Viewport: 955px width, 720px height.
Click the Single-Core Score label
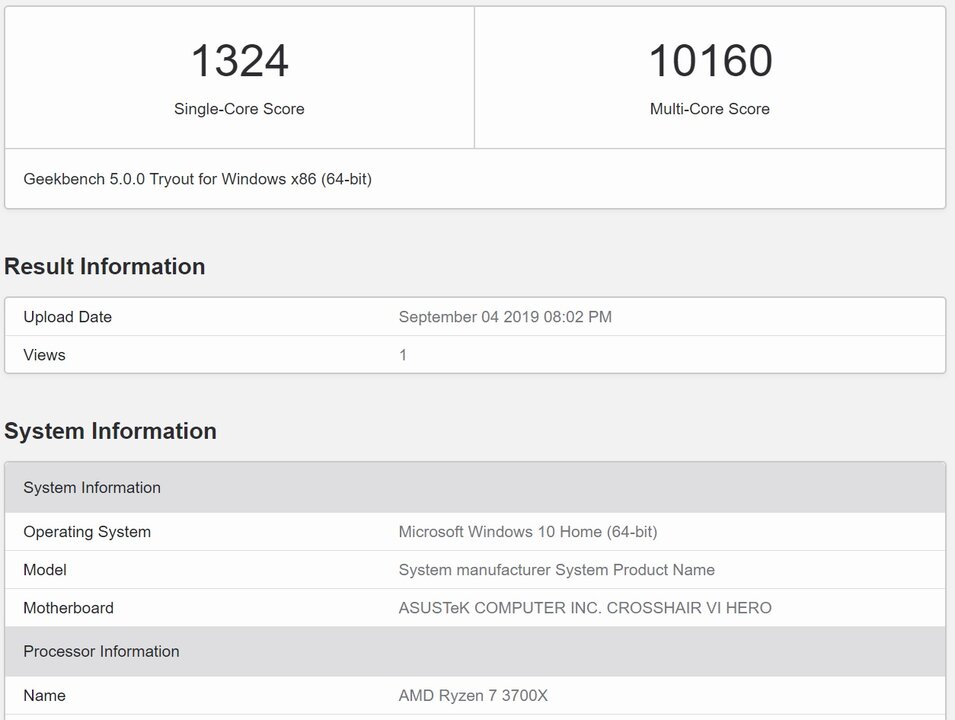pyautogui.click(x=239, y=109)
